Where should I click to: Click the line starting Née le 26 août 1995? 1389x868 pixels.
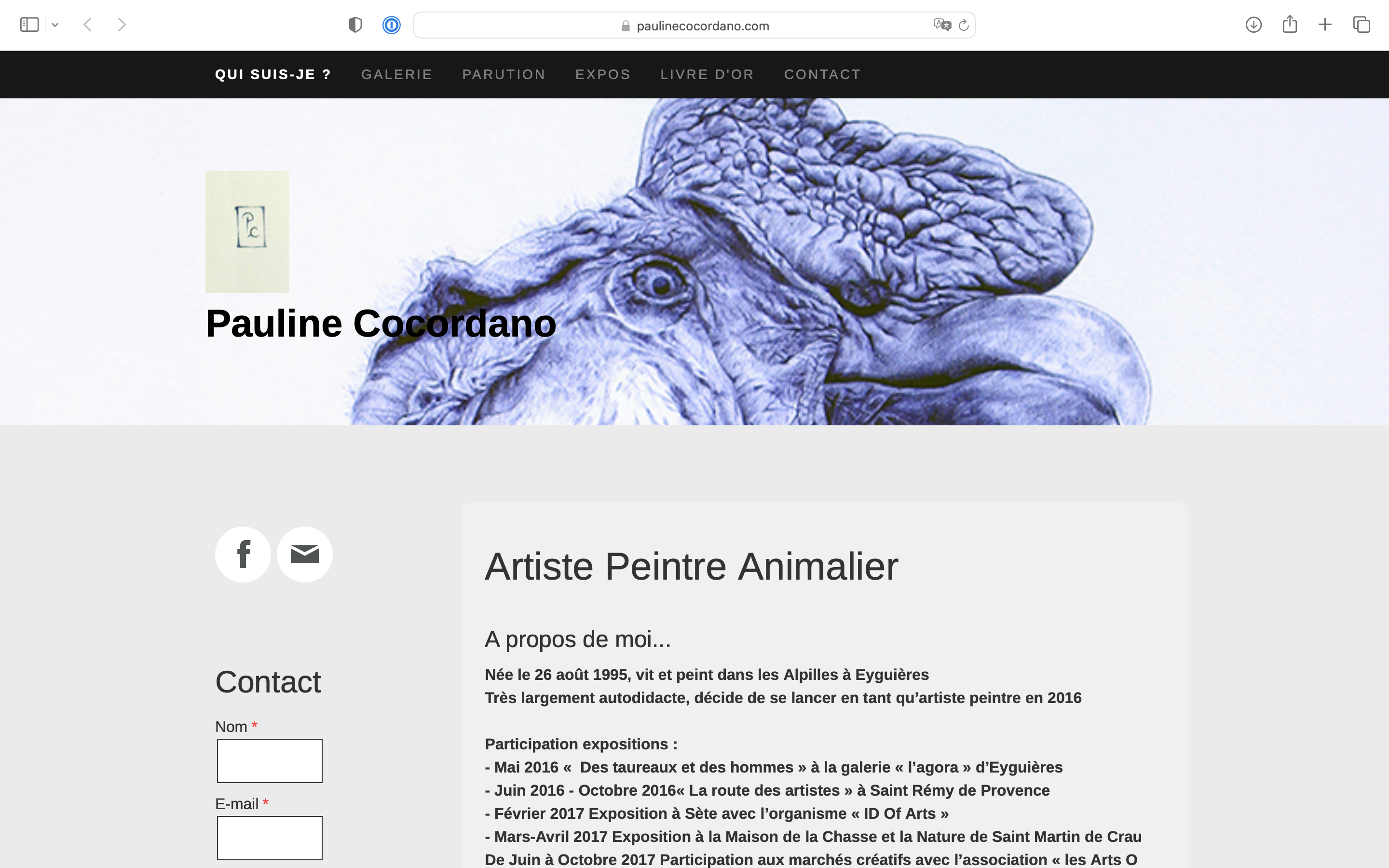pos(707,675)
